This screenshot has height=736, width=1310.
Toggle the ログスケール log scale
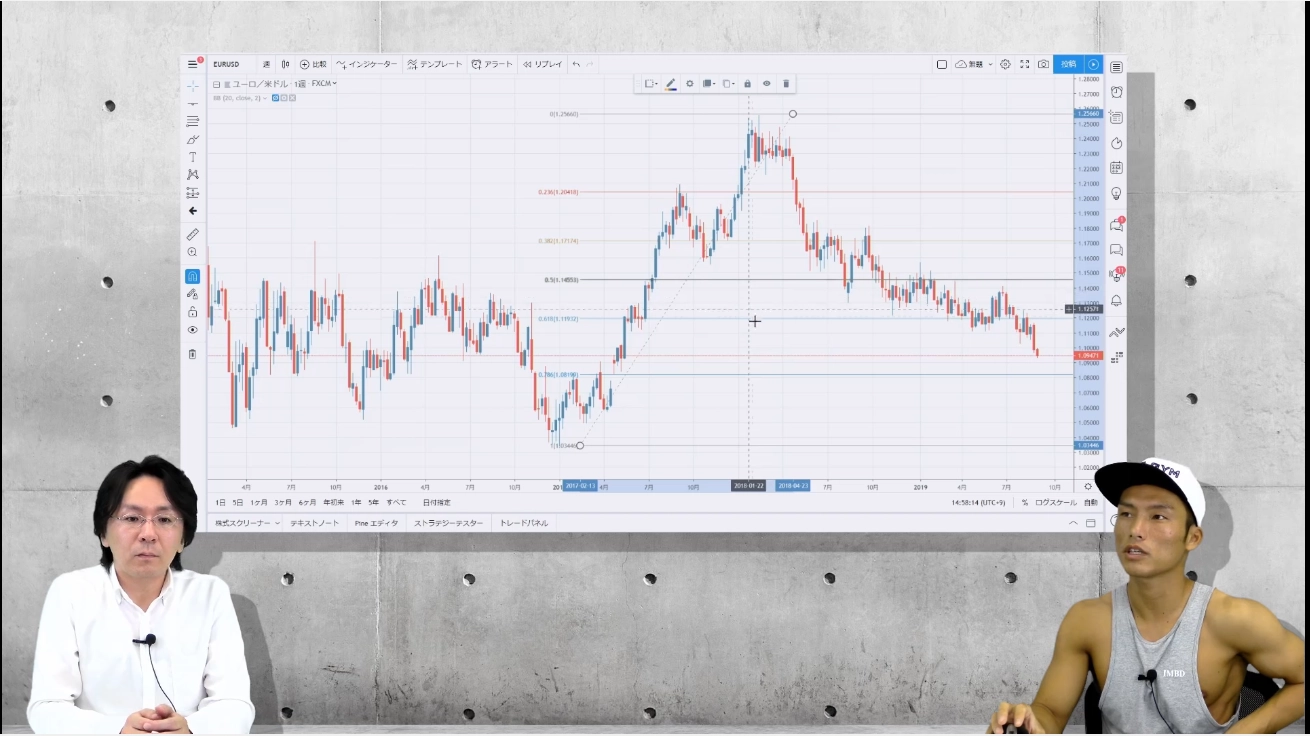[1056, 502]
